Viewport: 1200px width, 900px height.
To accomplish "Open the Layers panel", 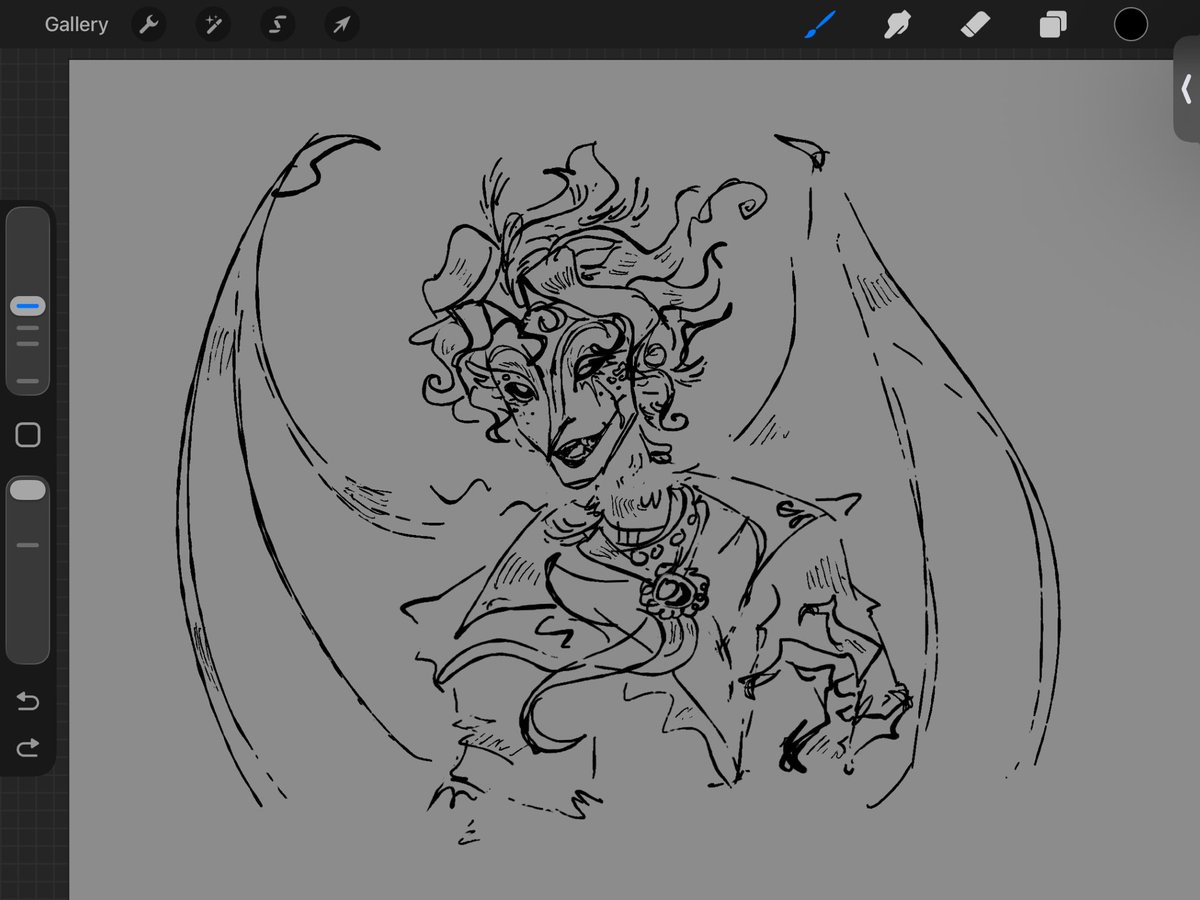I will [1053, 25].
